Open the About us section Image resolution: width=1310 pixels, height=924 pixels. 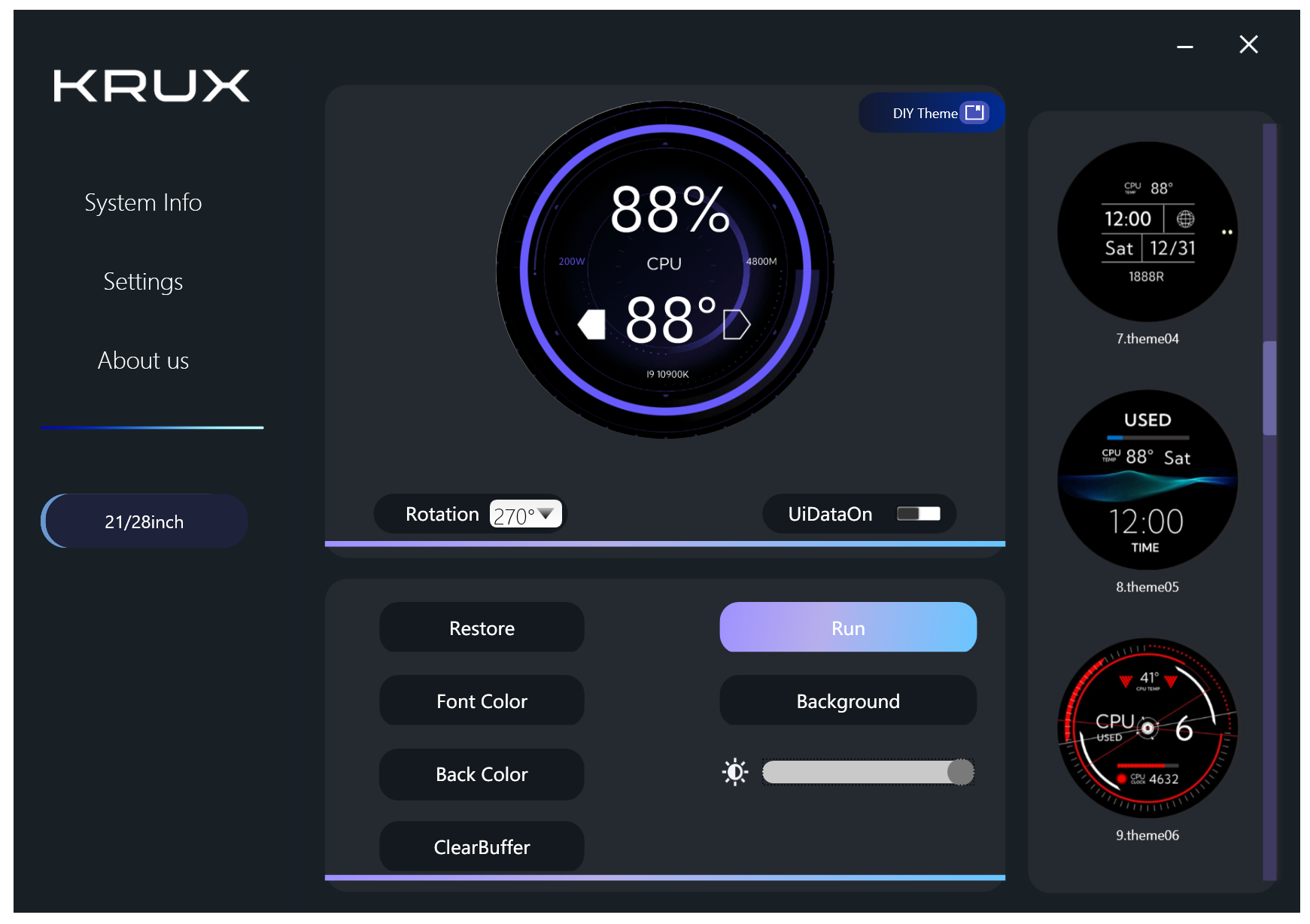coord(143,360)
